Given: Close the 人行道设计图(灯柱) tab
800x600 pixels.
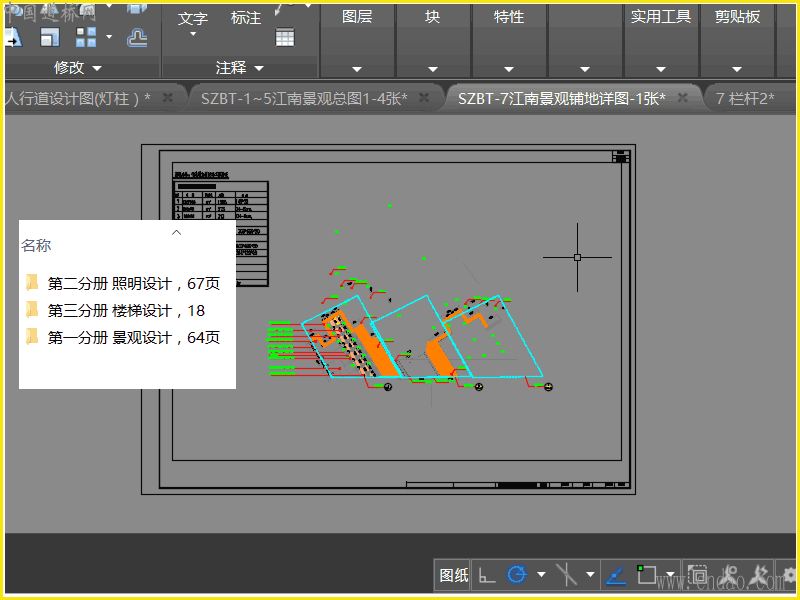Looking at the screenshot, I should pyautogui.click(x=167, y=97).
